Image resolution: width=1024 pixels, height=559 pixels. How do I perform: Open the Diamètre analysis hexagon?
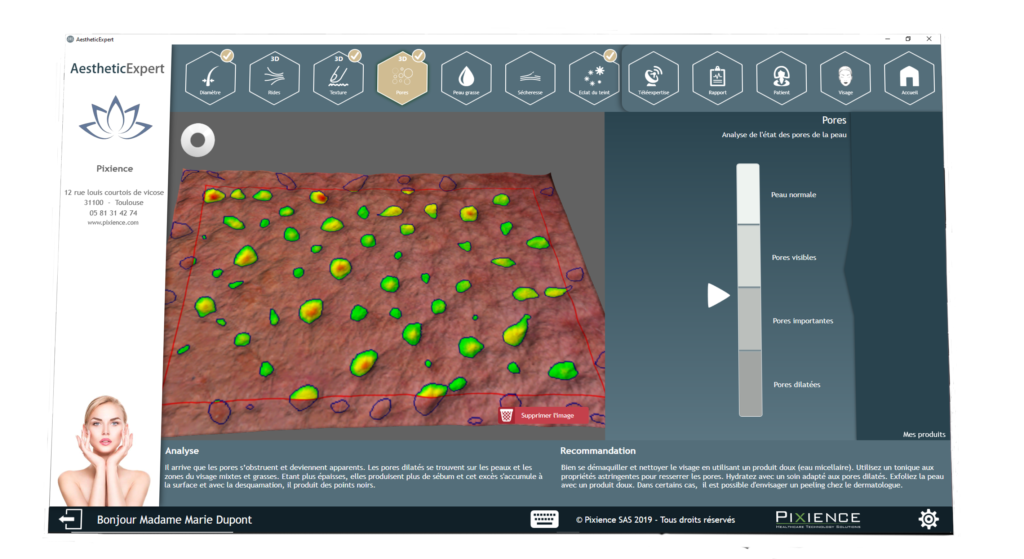click(x=210, y=78)
